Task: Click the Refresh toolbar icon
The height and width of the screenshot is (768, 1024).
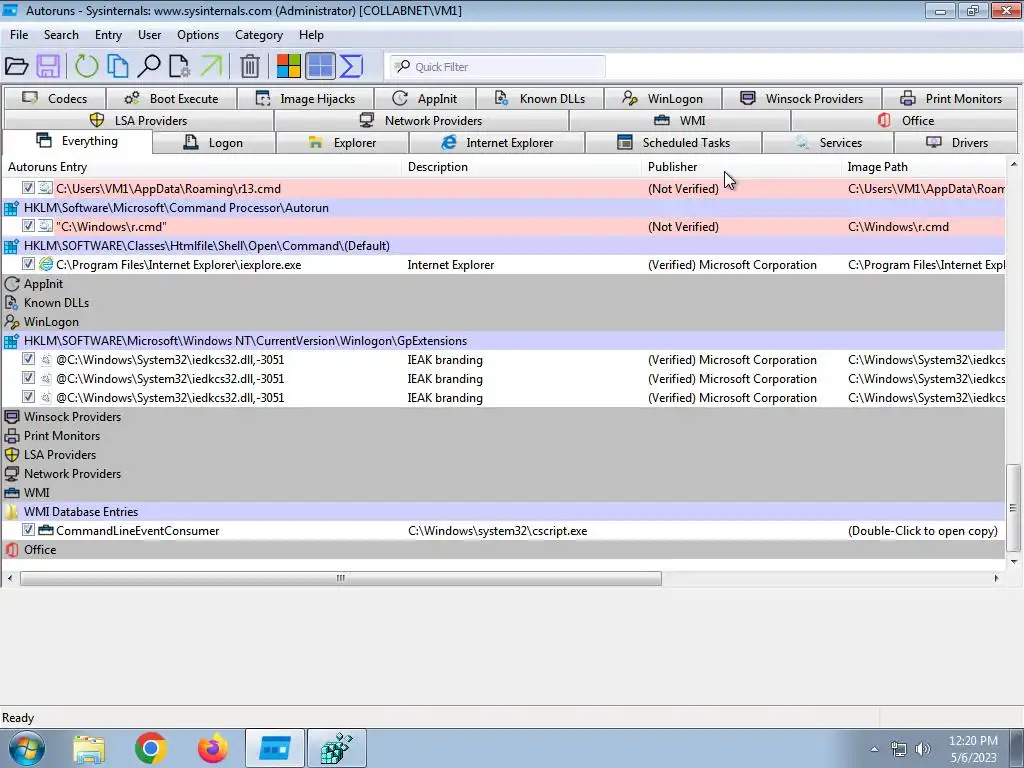Action: point(86,67)
